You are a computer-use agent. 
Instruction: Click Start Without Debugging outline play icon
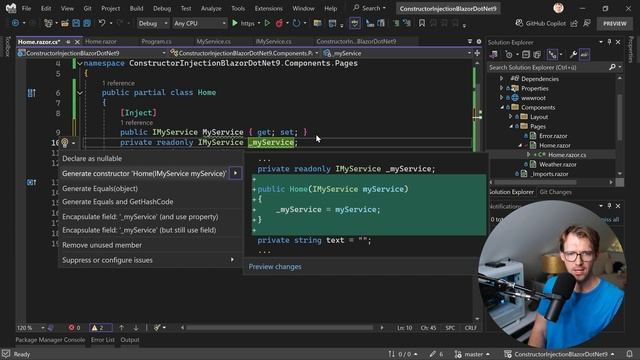(x=267, y=23)
